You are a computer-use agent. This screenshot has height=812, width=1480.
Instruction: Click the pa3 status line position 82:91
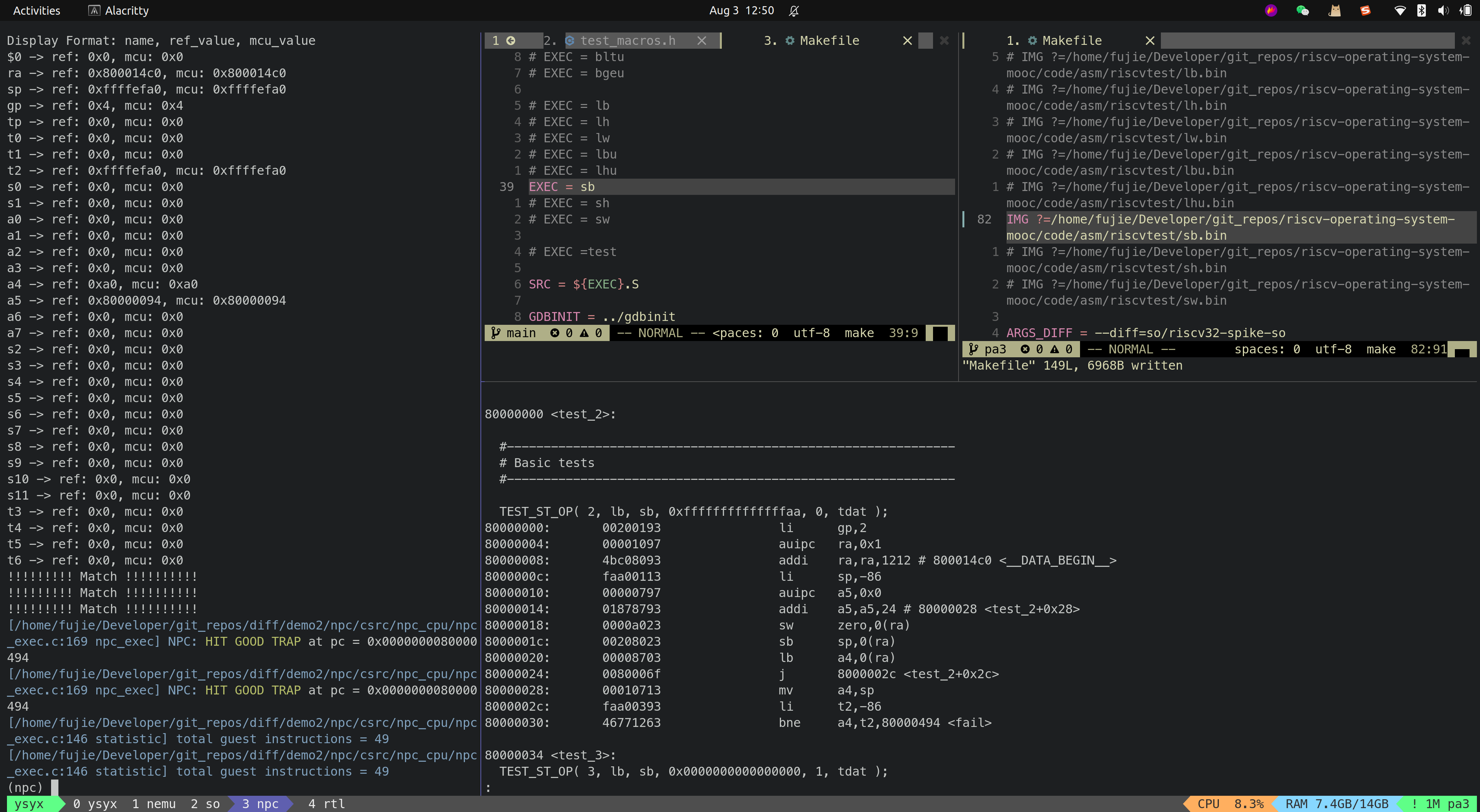[1428, 349]
